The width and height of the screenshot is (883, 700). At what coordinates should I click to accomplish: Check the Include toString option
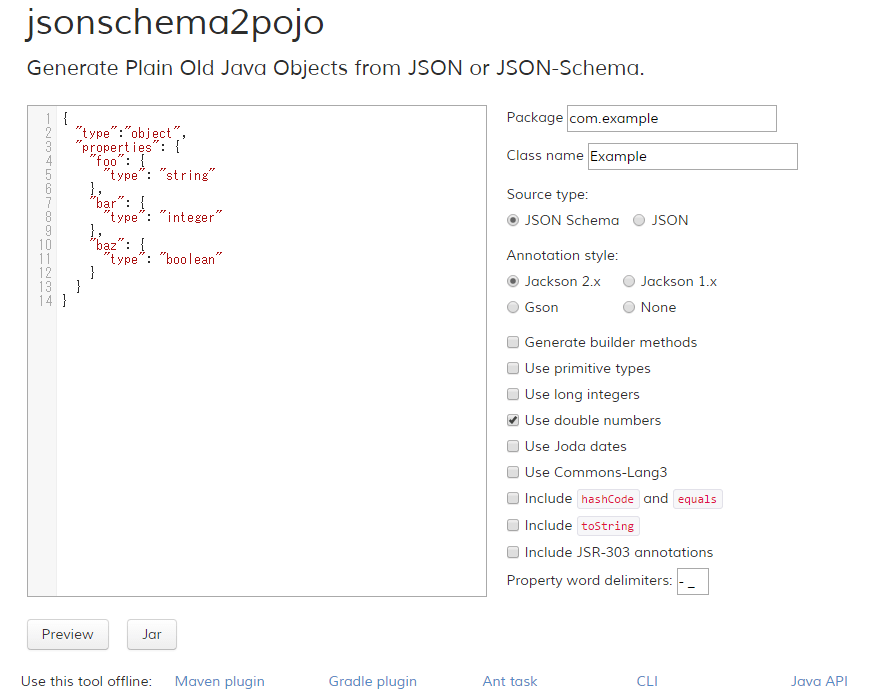point(513,525)
